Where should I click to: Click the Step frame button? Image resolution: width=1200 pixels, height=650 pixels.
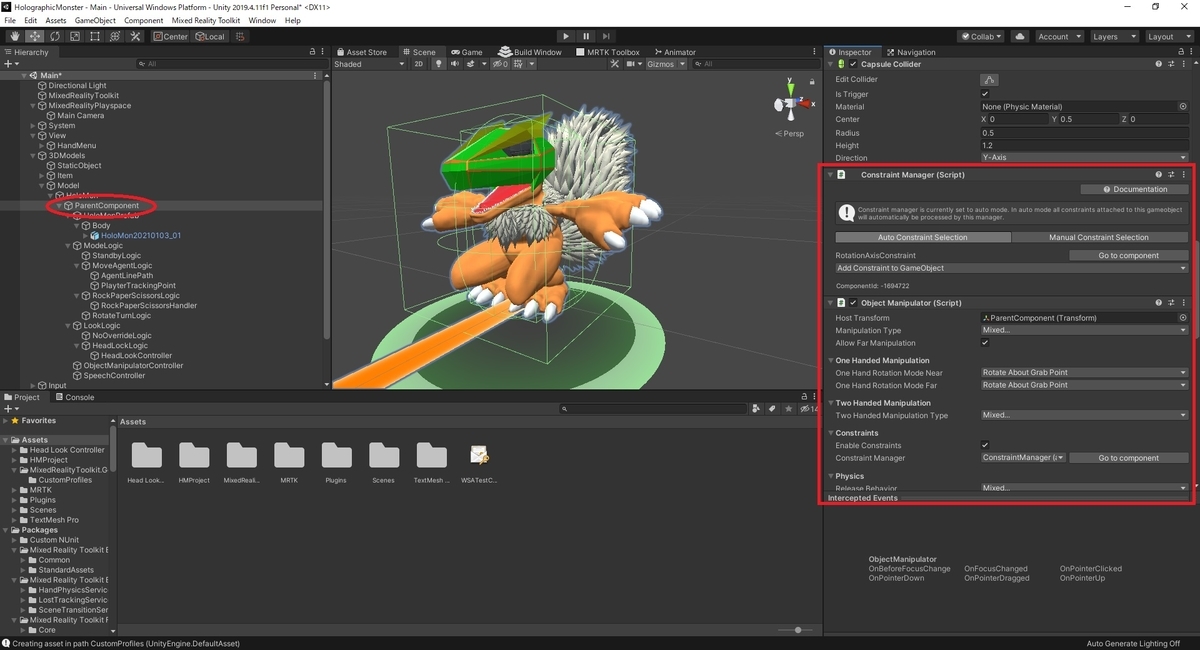[606, 36]
